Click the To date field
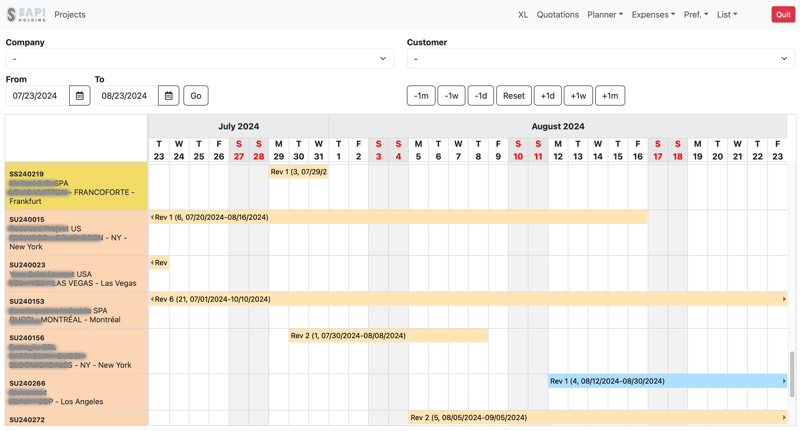This screenshot has width=800, height=431. coord(126,96)
